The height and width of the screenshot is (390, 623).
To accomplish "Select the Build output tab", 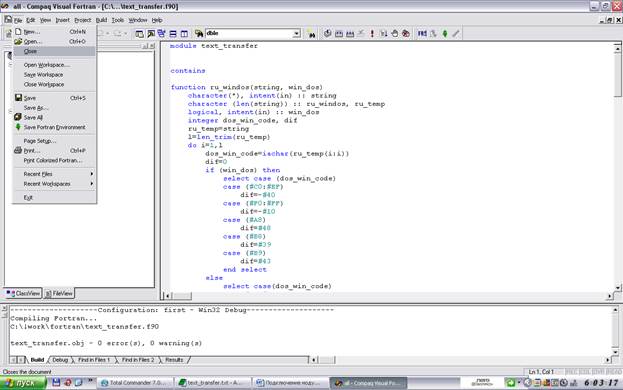I will pos(37,360).
